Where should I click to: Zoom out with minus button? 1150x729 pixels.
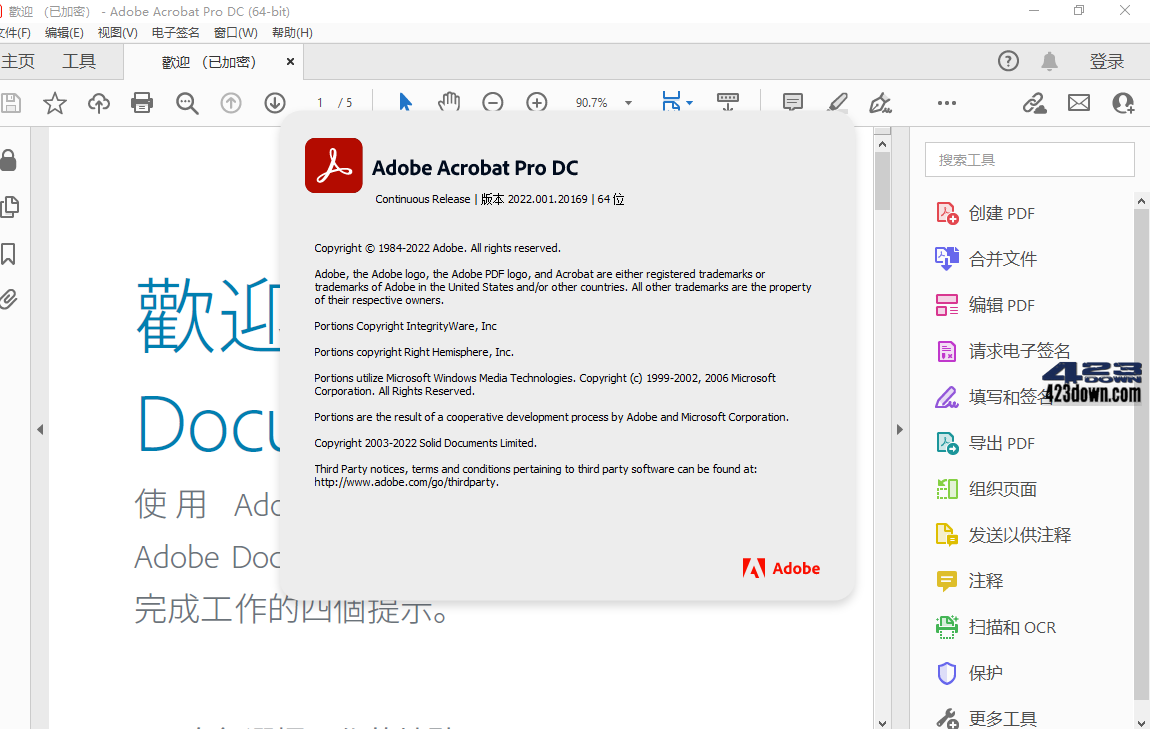[x=493, y=103]
